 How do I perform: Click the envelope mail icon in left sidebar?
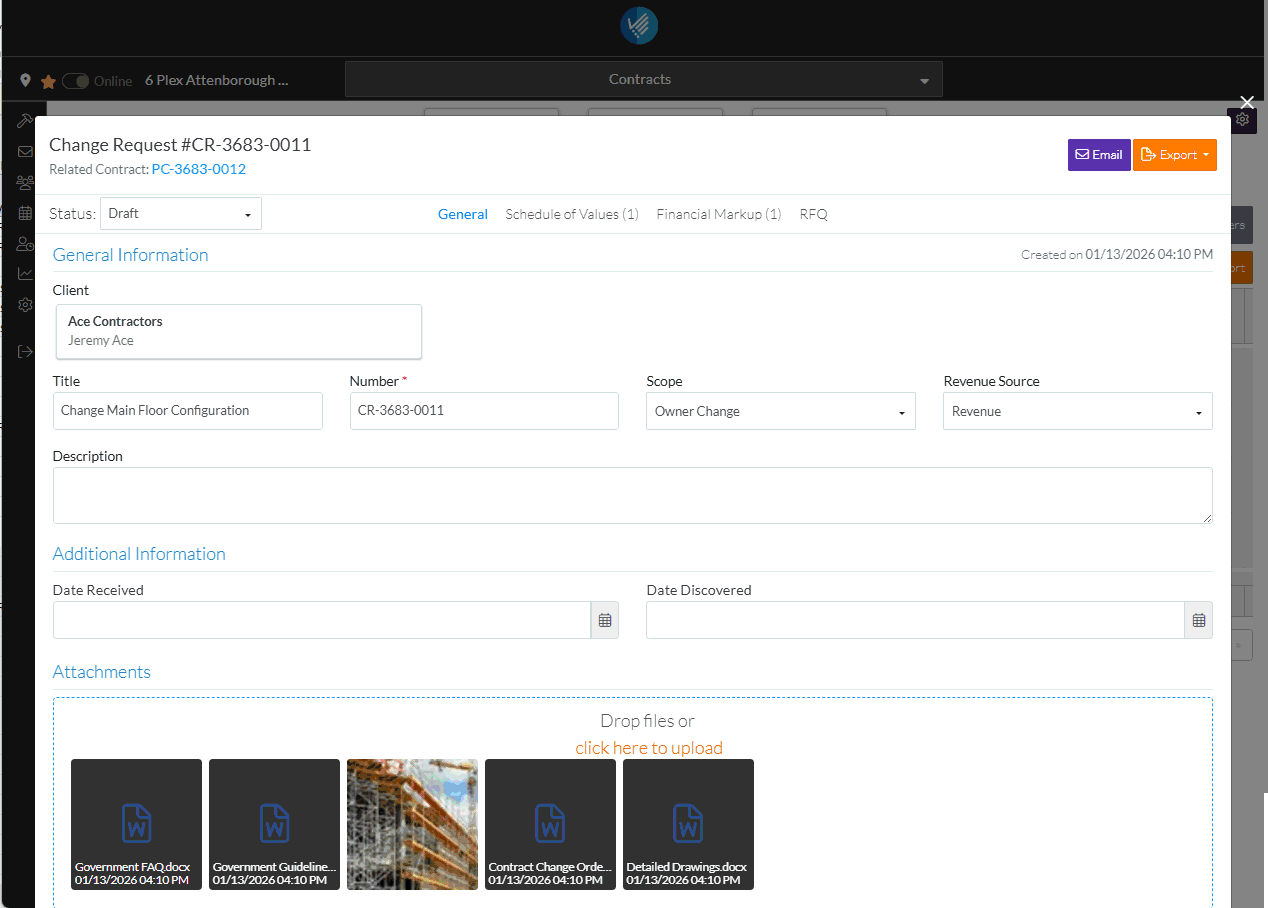(x=25, y=152)
